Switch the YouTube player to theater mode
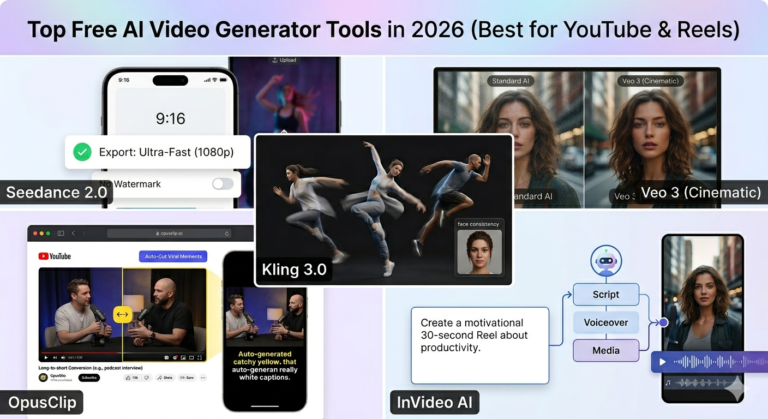This screenshot has width=768, height=419. [x=192, y=358]
